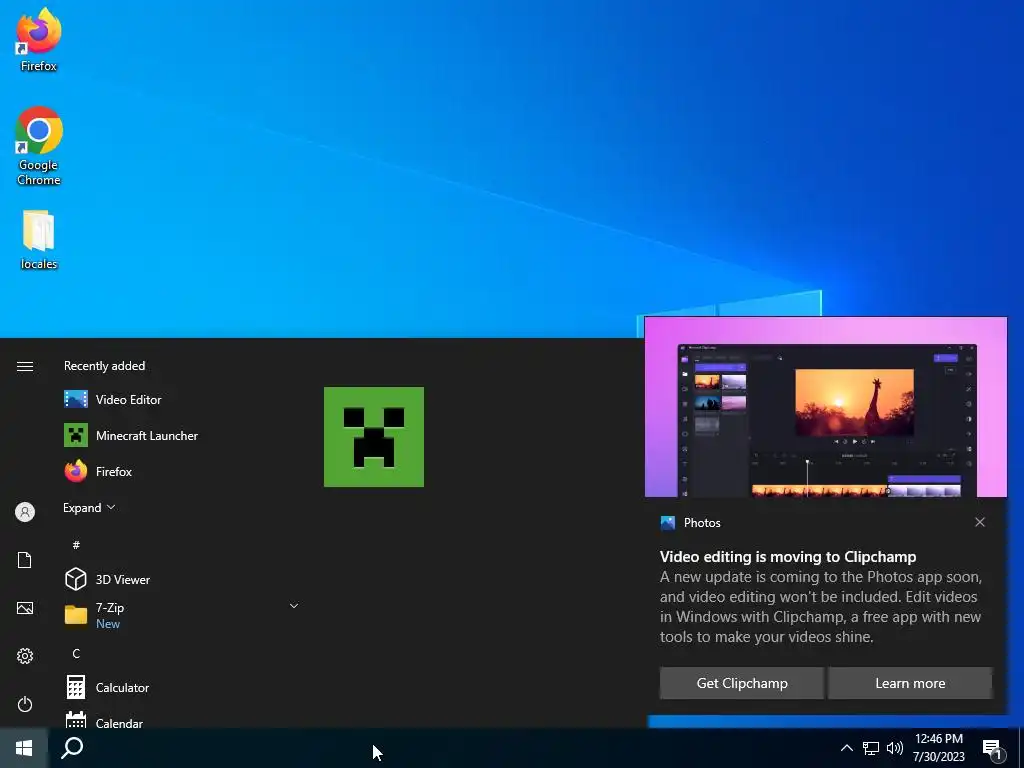The height and width of the screenshot is (768, 1024).
Task: Open Settings gear in the Start menu sidebar
Action: click(x=25, y=656)
